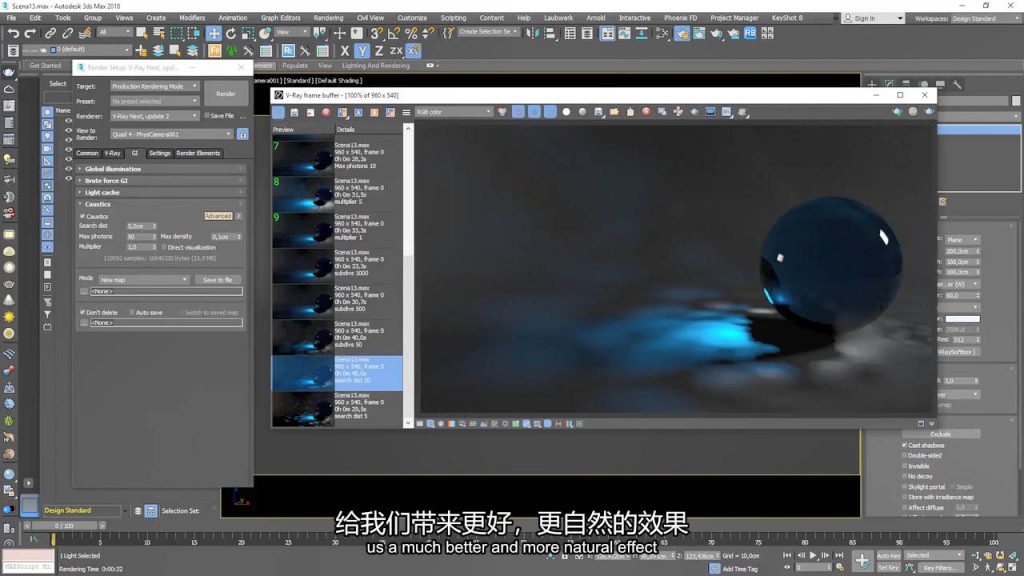The image size is (1024, 576).
Task: Open Time Configuration icon
Action: 840,568
